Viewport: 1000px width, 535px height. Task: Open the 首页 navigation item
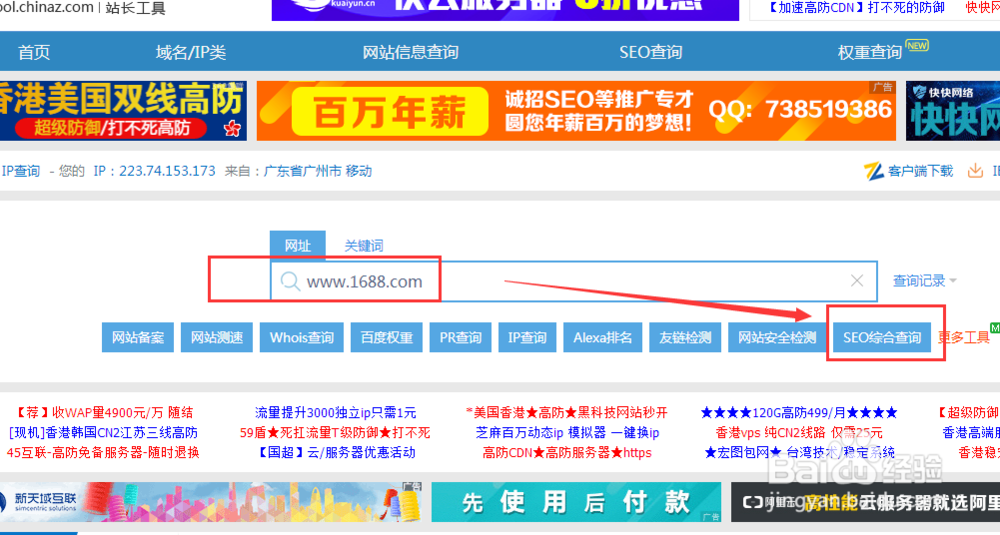(x=34, y=52)
